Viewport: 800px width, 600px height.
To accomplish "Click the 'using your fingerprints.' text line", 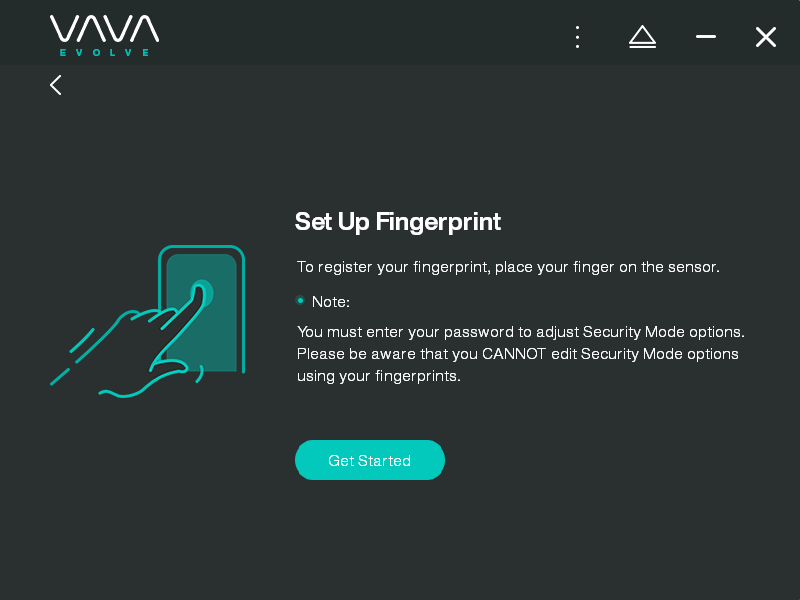I will pos(379,377).
